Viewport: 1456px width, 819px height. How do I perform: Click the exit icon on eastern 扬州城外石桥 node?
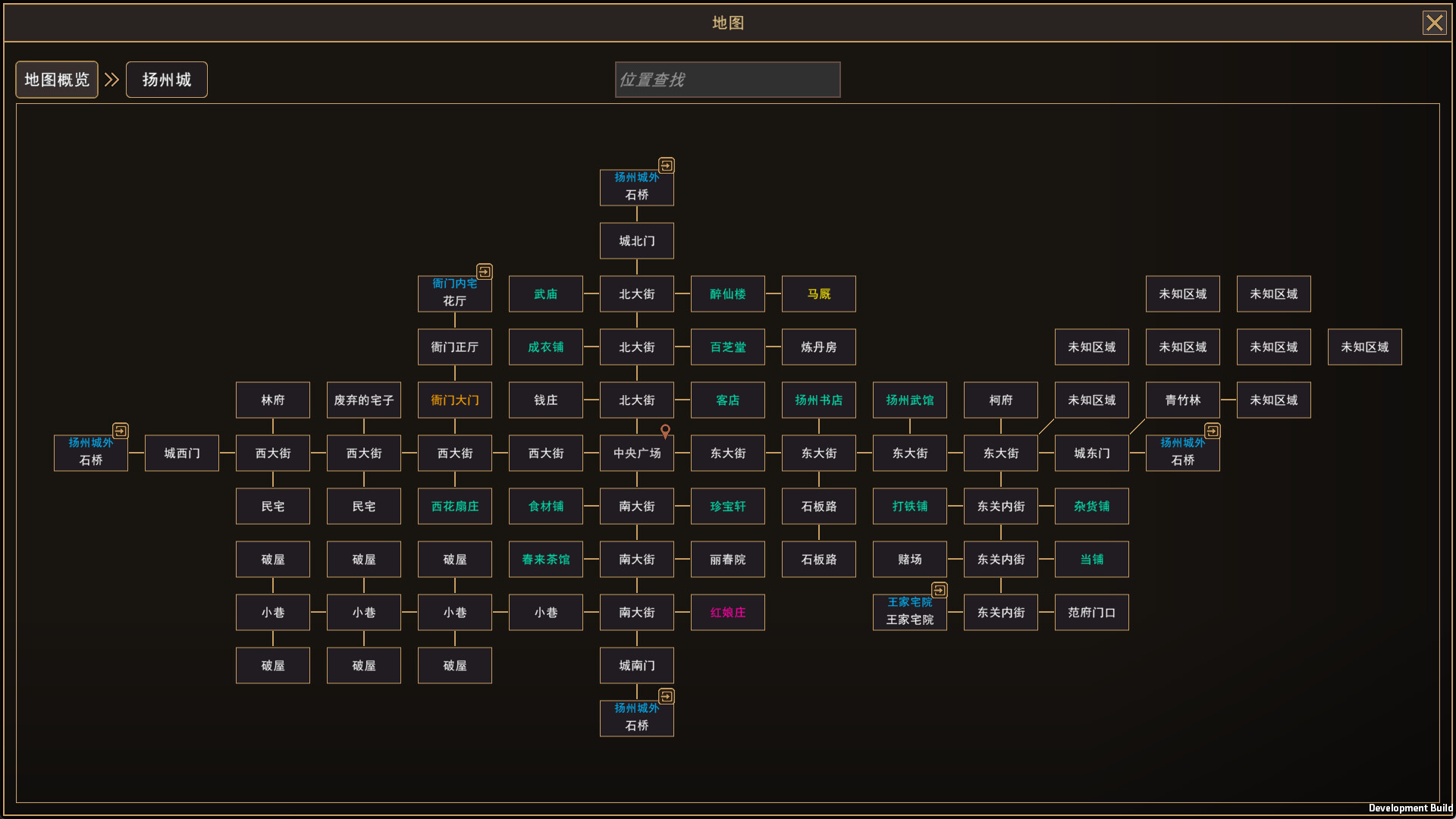1213,430
